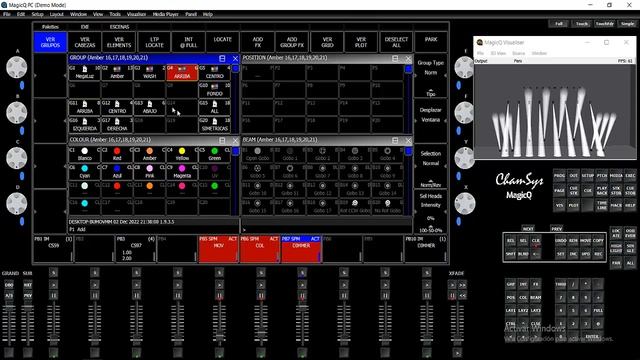This screenshot has height=360, width=640.
Task: Change Group Type Norm soft button
Action: 431,76
